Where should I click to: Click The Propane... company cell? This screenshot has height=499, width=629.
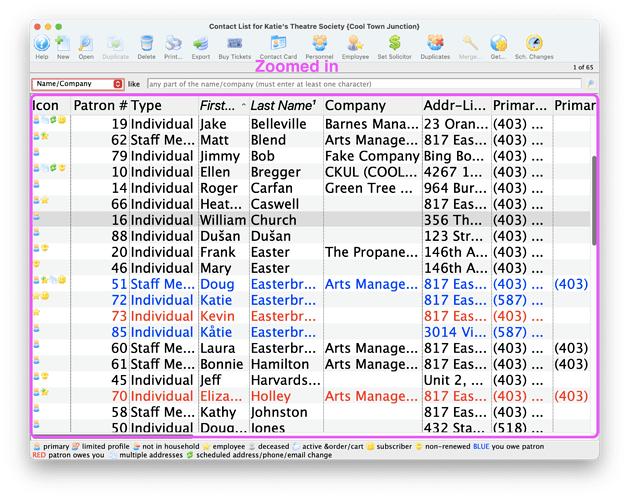[x=373, y=252]
